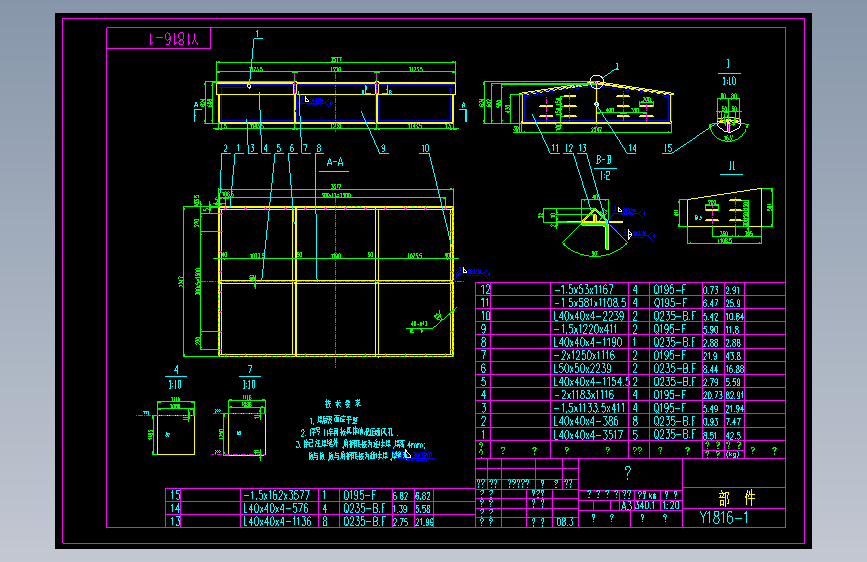Select the "1:20" scale value in title block
Viewport: 867px width, 562px height.
tap(671, 506)
